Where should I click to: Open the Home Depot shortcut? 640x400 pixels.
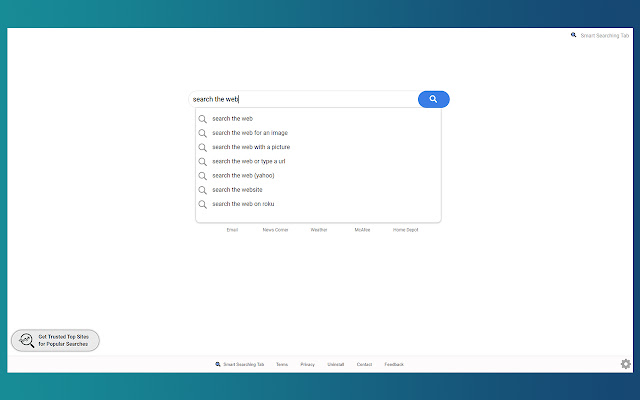(405, 230)
